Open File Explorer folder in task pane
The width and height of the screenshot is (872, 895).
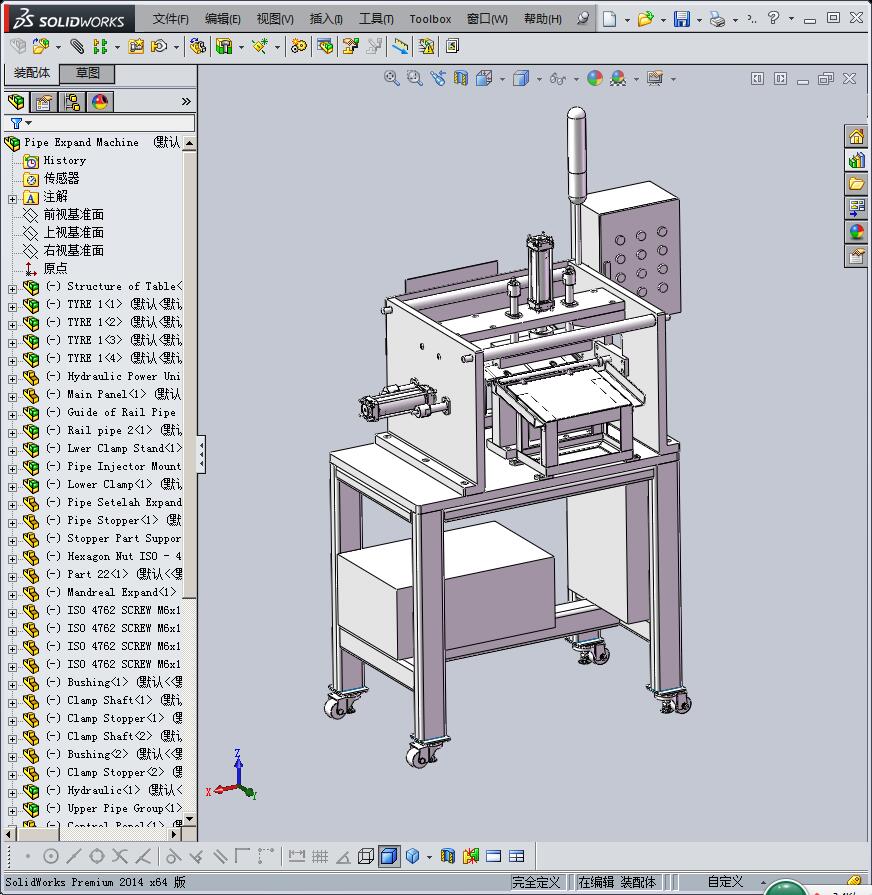click(856, 184)
